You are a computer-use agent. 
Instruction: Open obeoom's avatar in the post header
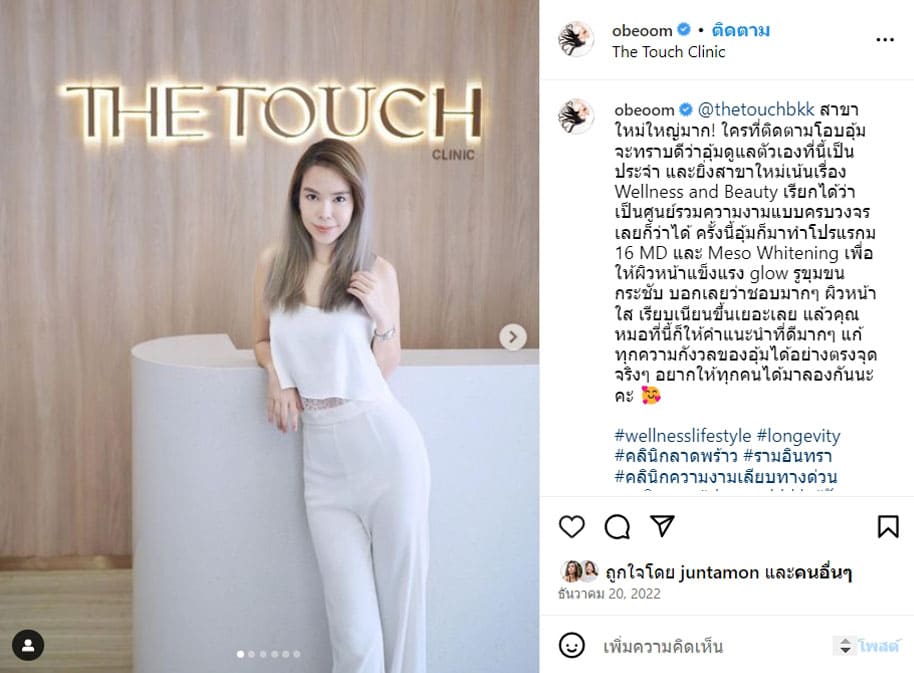pyautogui.click(x=576, y=38)
